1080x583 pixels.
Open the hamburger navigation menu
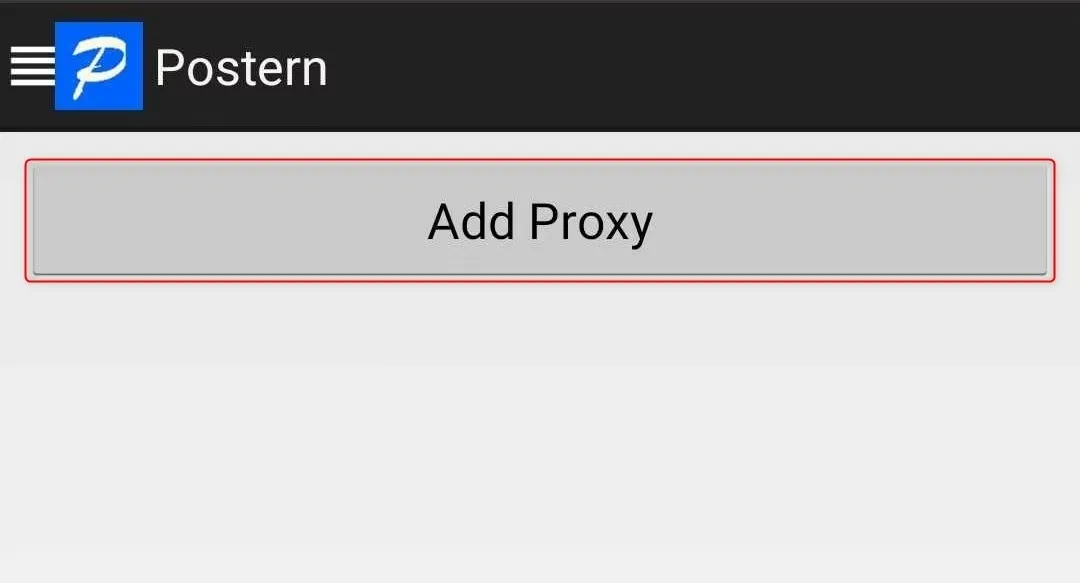point(31,67)
